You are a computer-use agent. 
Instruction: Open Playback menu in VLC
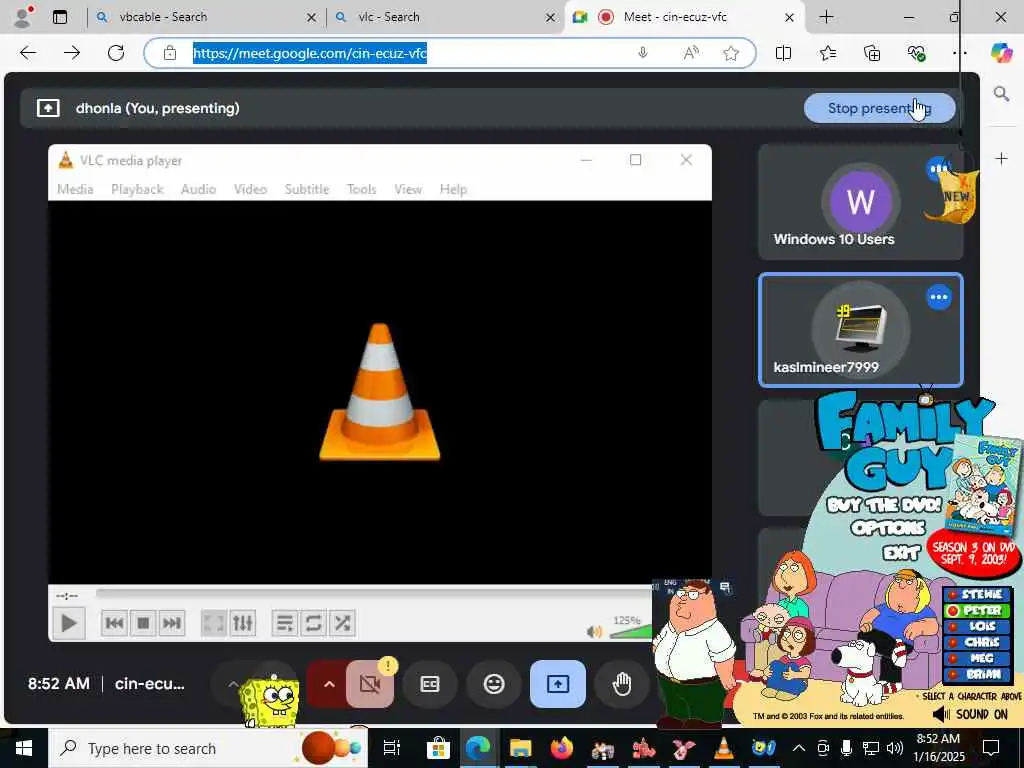[137, 189]
